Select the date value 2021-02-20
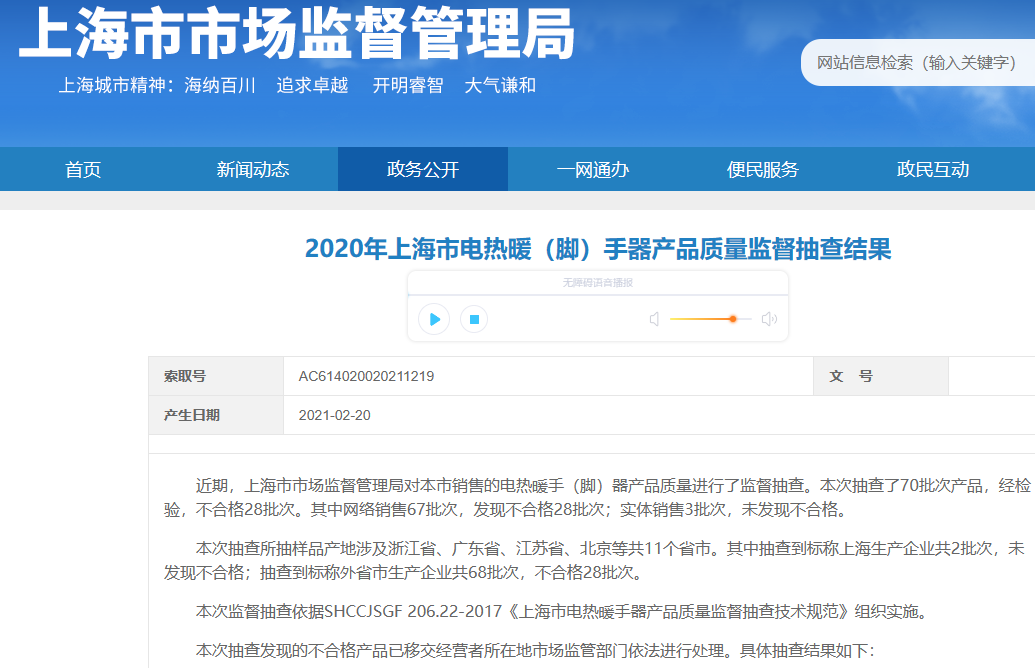This screenshot has width=1035, height=668. 335,415
